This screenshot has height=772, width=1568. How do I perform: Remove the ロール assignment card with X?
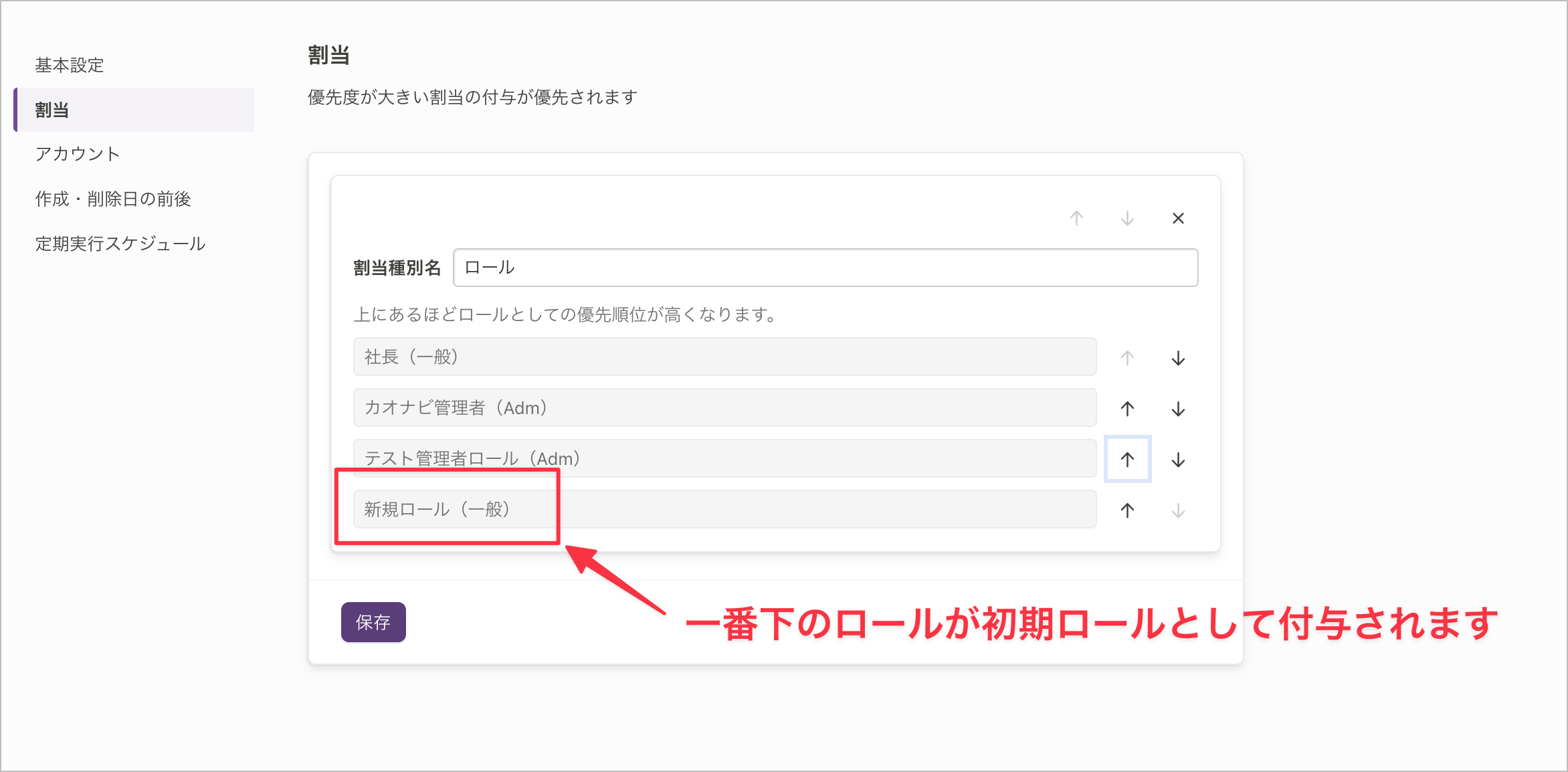click(1178, 218)
